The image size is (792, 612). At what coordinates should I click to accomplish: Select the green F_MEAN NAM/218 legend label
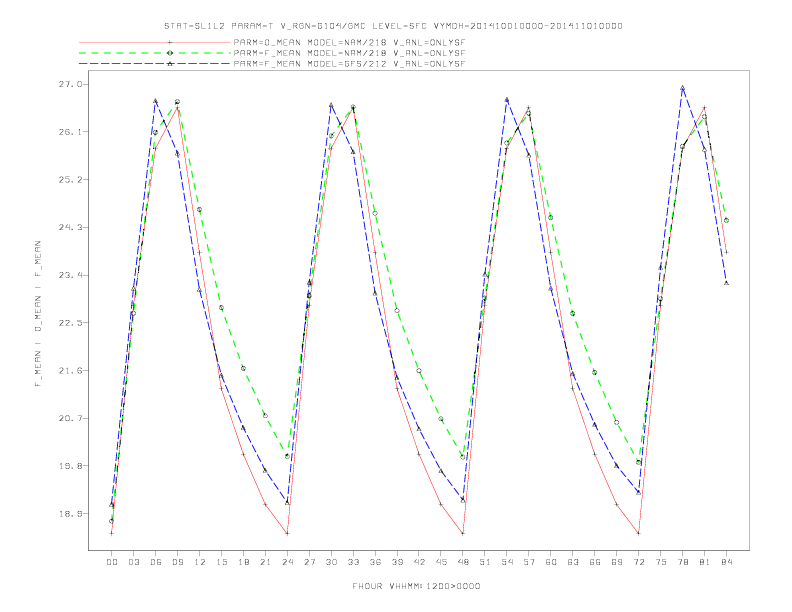pyautogui.click(x=349, y=53)
